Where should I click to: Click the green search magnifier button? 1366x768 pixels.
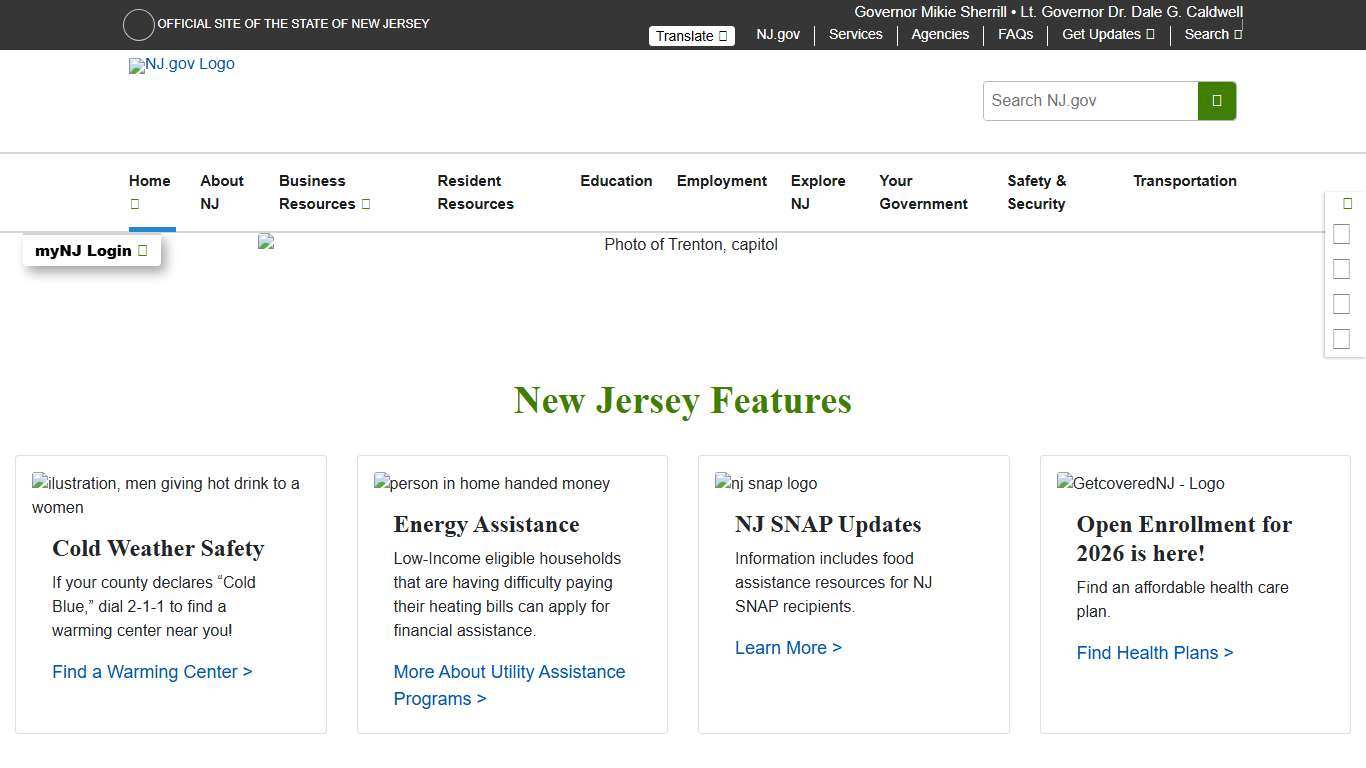coord(1216,100)
